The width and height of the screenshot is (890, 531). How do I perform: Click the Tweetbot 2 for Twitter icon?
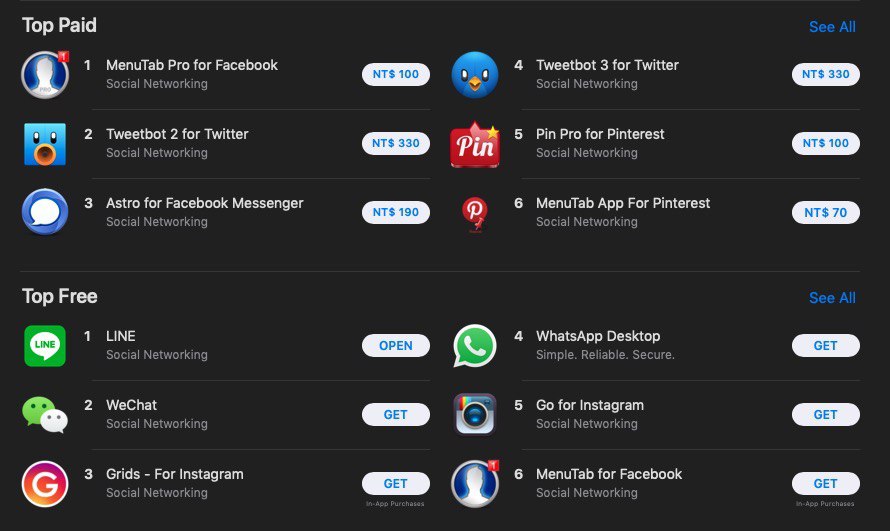[45, 143]
